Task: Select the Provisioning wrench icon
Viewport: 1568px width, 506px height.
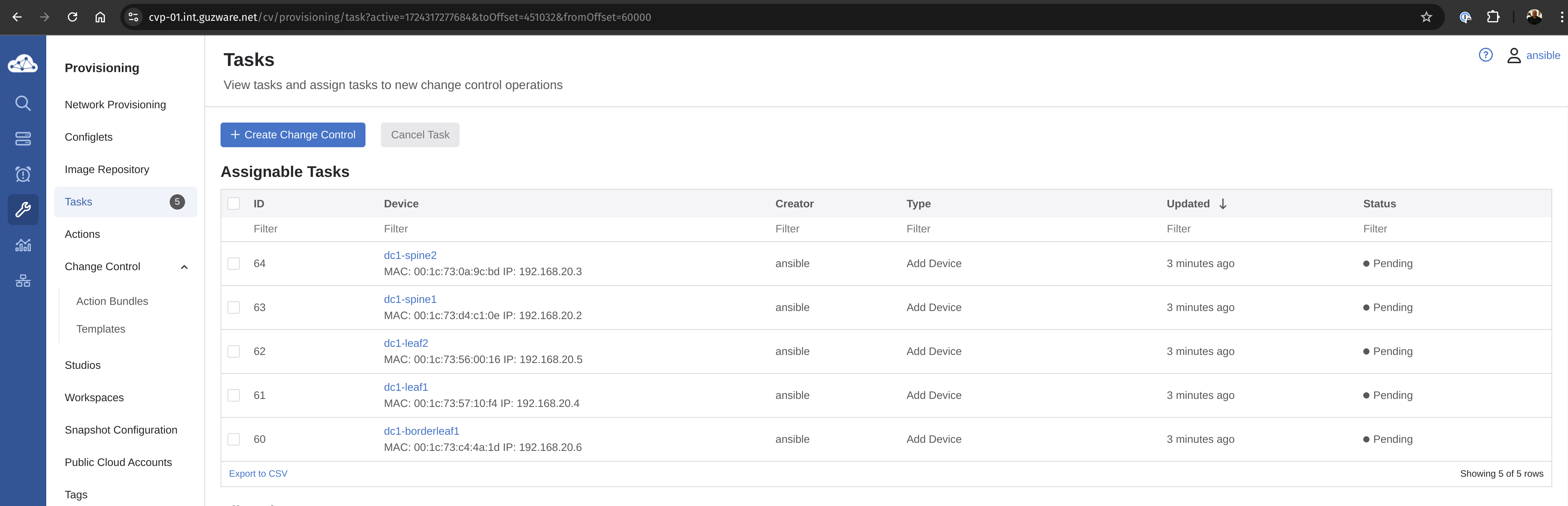Action: [22, 210]
